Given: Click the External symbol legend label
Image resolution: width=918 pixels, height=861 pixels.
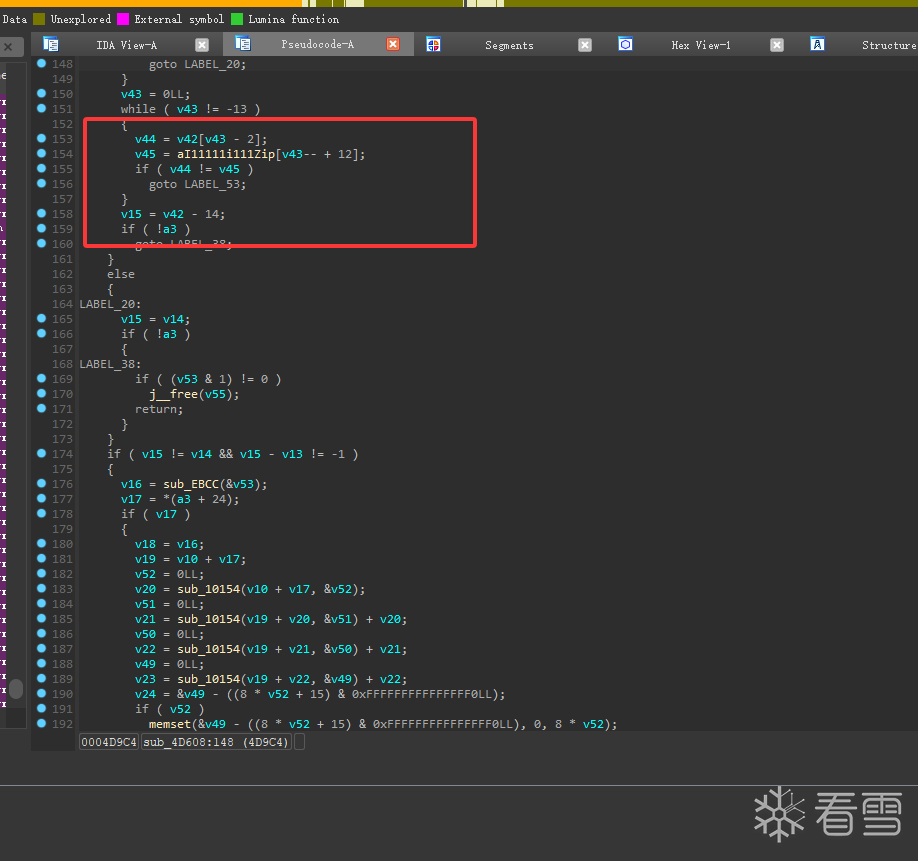Looking at the screenshot, I should click(x=179, y=19).
